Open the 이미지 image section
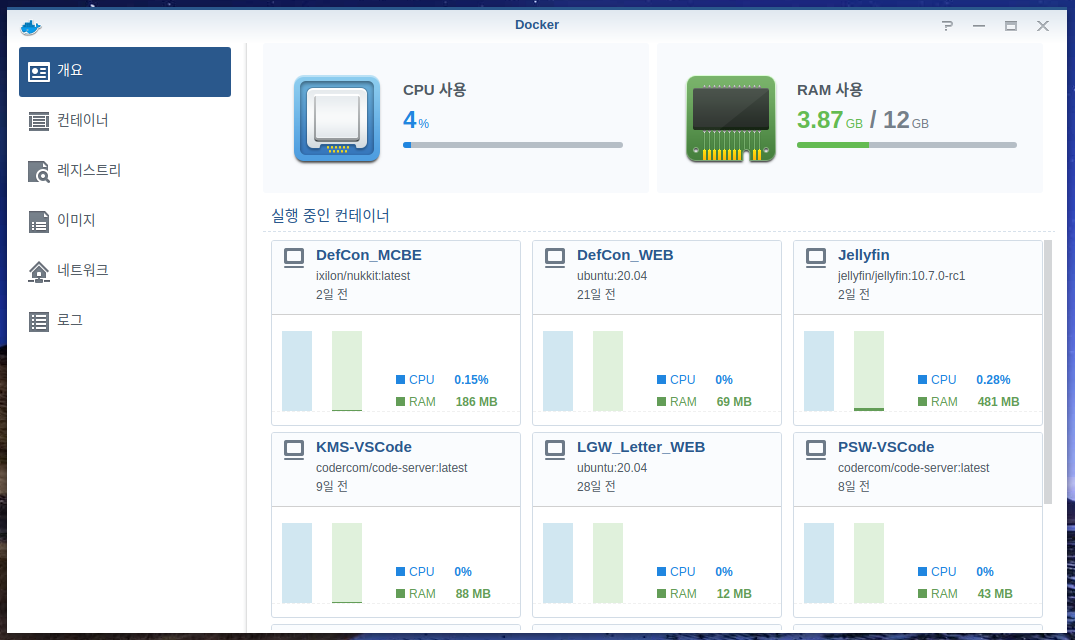Viewport: 1075px width, 640px height. pyautogui.click(x=125, y=221)
